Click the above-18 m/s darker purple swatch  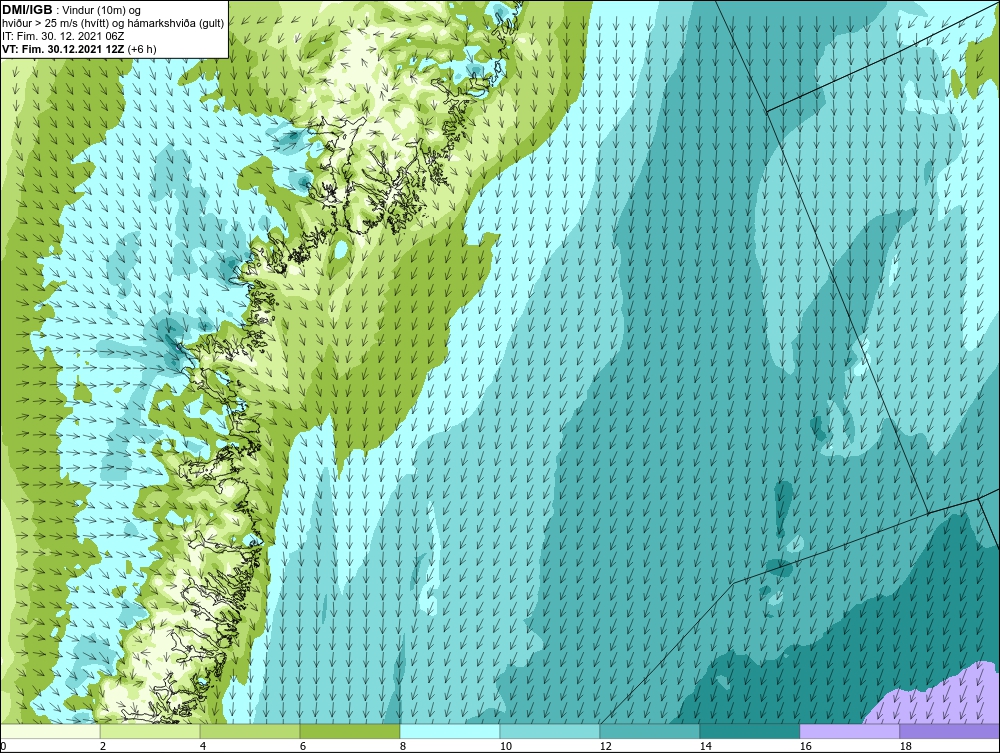[950, 731]
